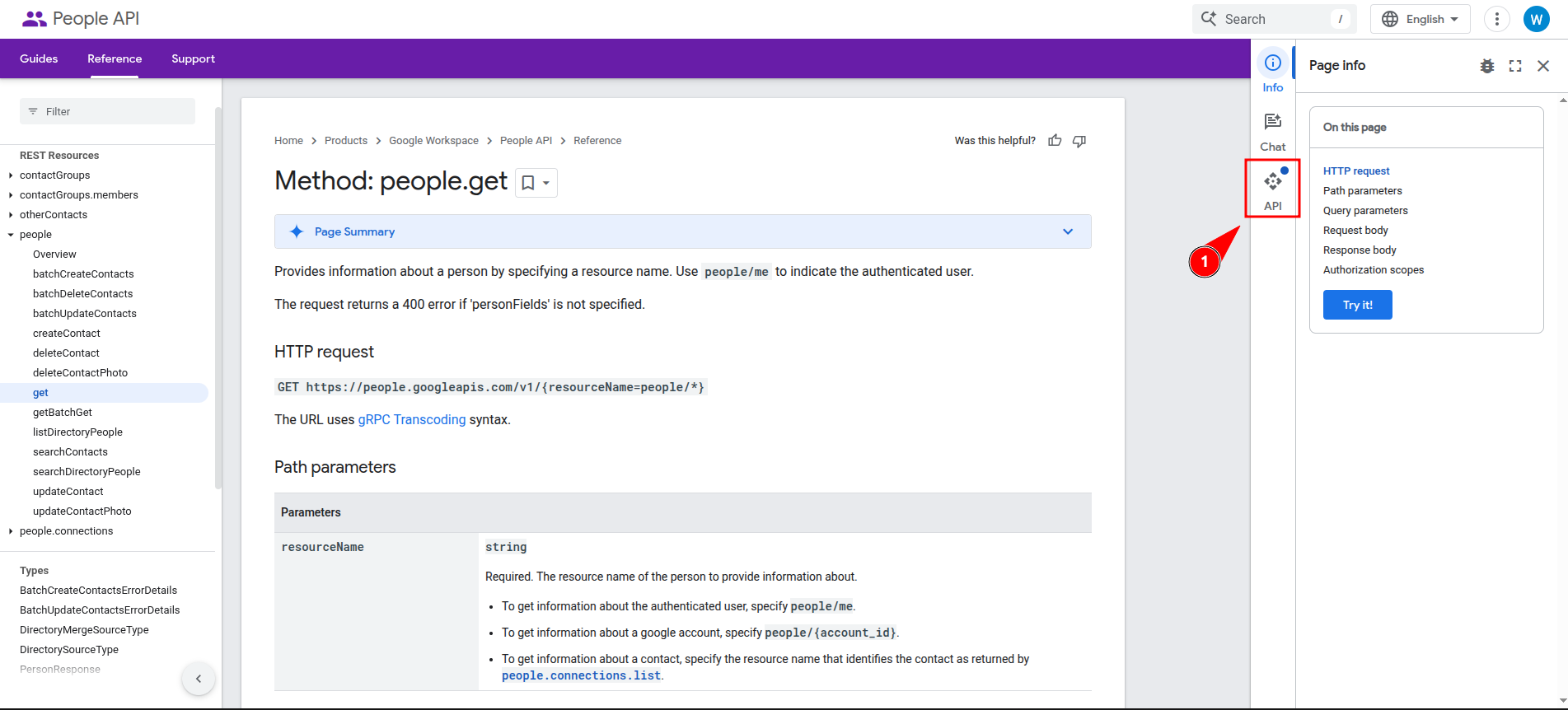Viewport: 1568px width, 710px height.
Task: Expand the contactGroups tree item
Action: point(11,175)
